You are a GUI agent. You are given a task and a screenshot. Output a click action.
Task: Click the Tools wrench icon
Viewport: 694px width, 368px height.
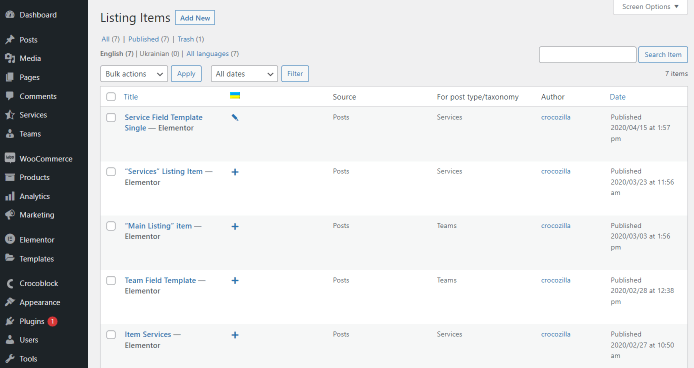(10, 359)
